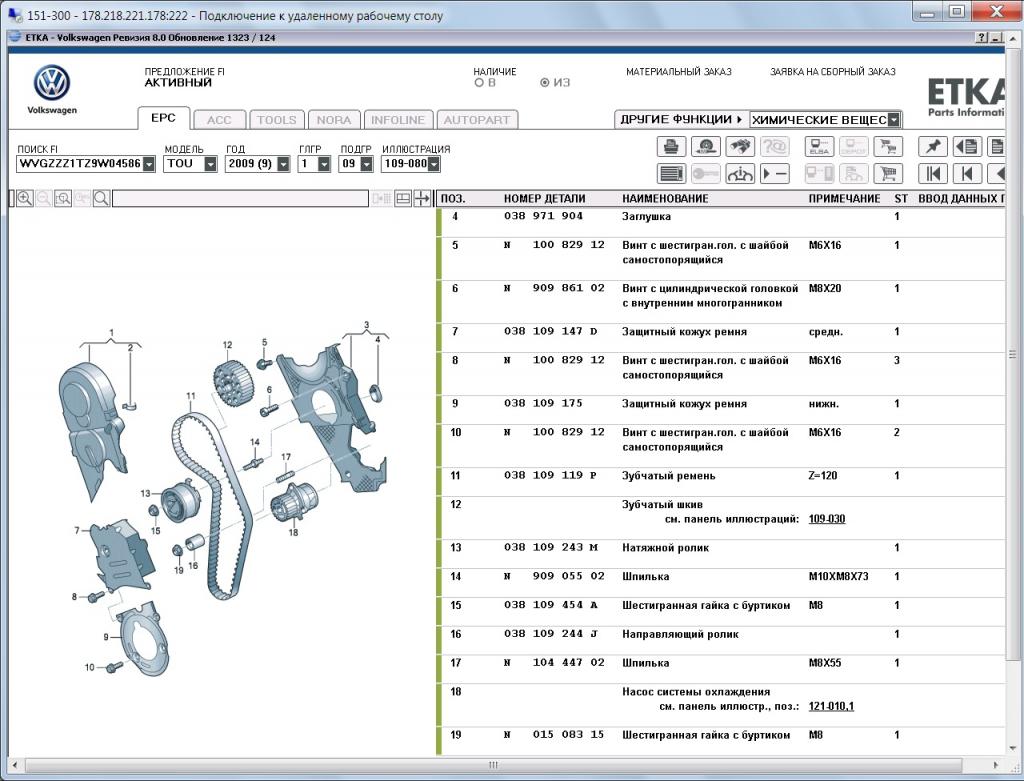Select part number N 015 083 15

[x=554, y=735]
